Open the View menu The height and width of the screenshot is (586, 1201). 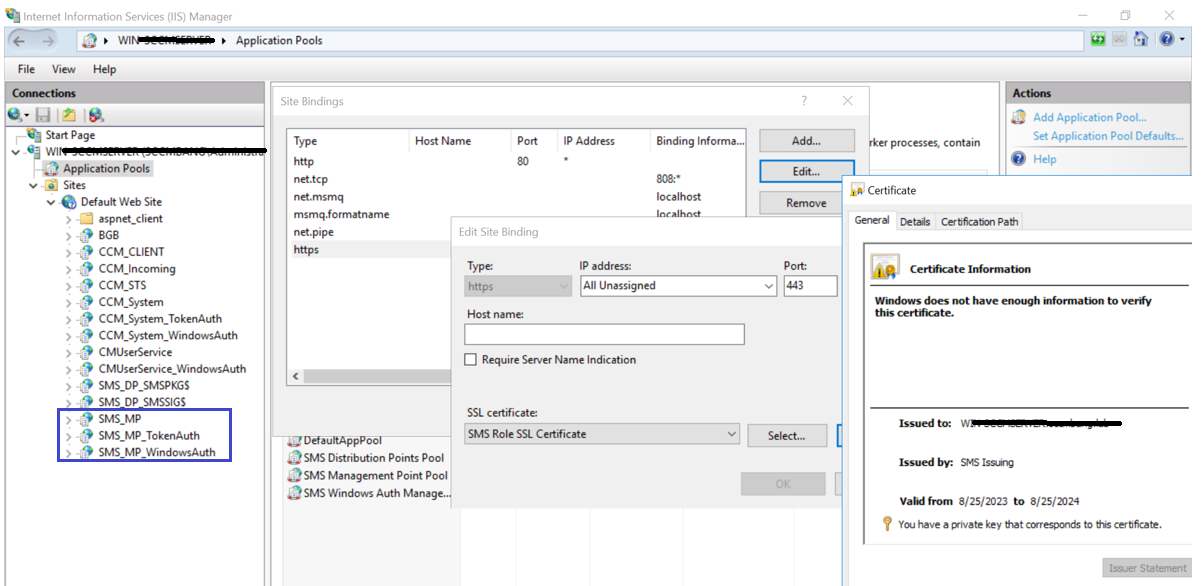(64, 70)
